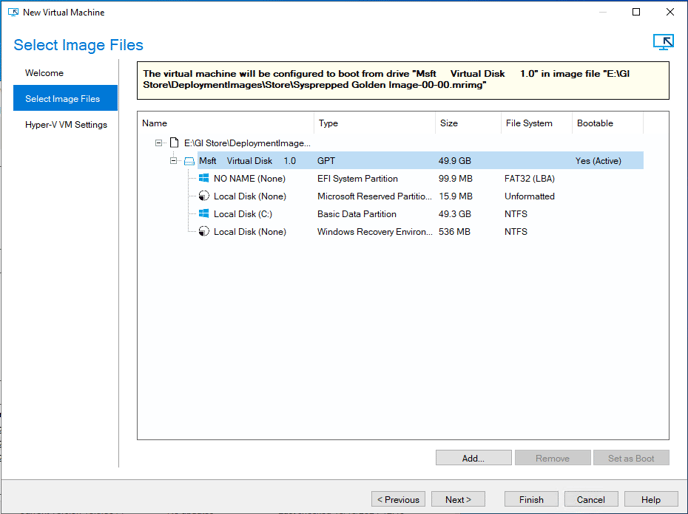
Task: Click the disk drive icon beside Msft Virtual Disk
Action: [189, 161]
